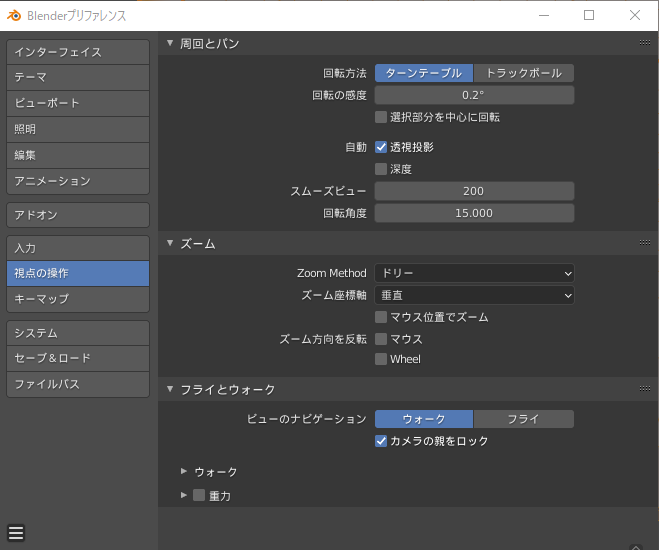The height and width of the screenshot is (550, 659).
Task: Click the ズーム panel title text
Action: (198, 243)
